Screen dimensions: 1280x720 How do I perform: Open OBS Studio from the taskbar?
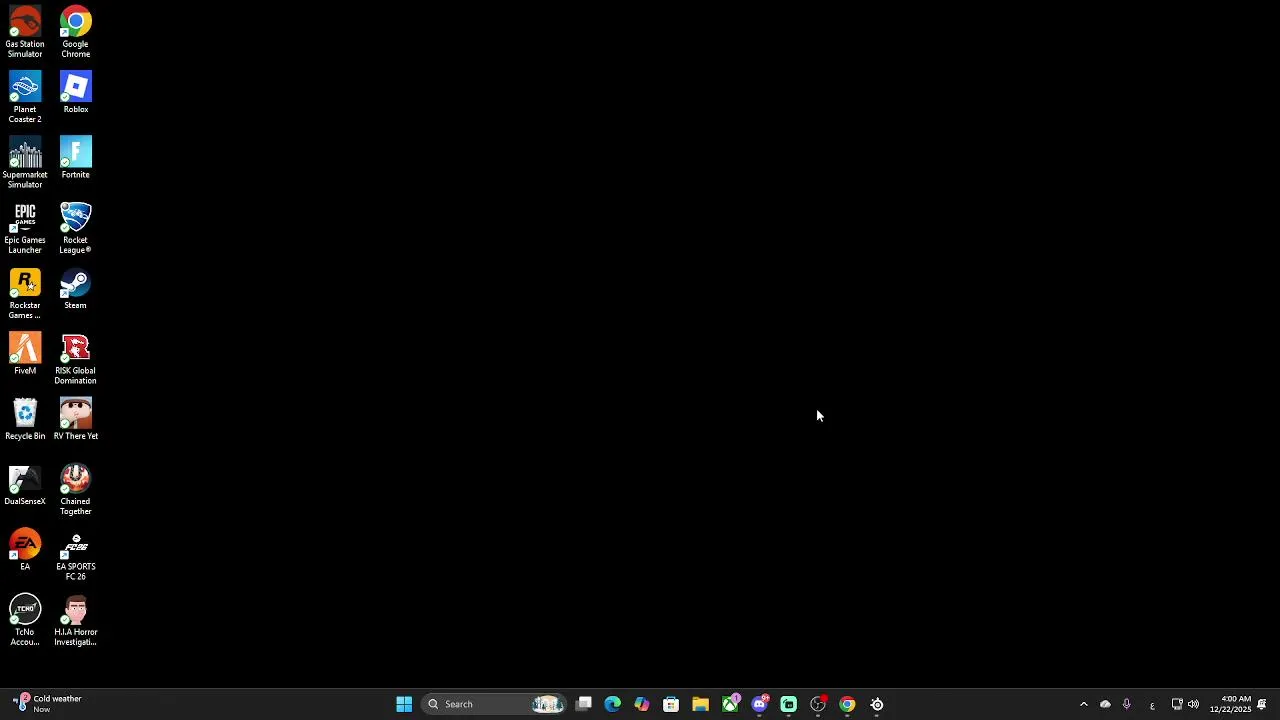(818, 704)
